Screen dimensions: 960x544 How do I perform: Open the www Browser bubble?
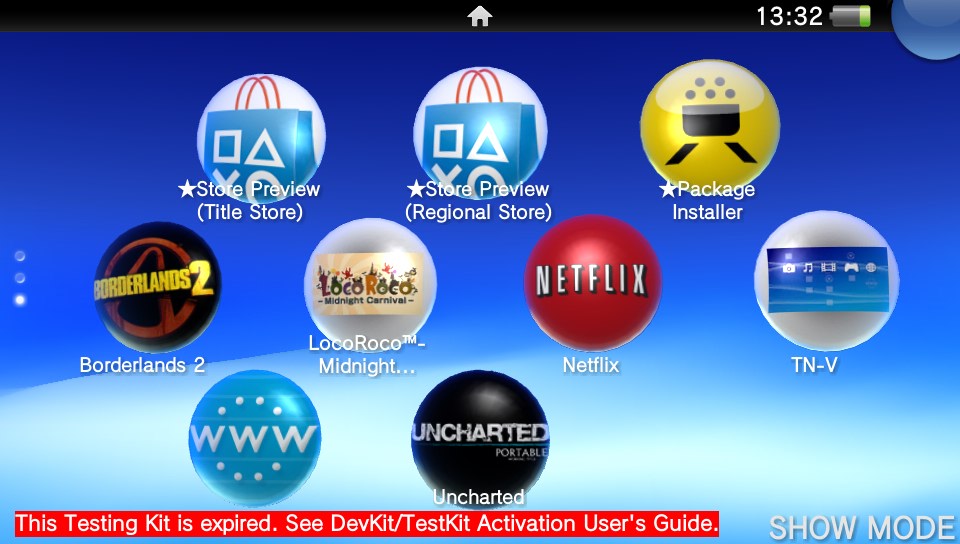coord(255,437)
